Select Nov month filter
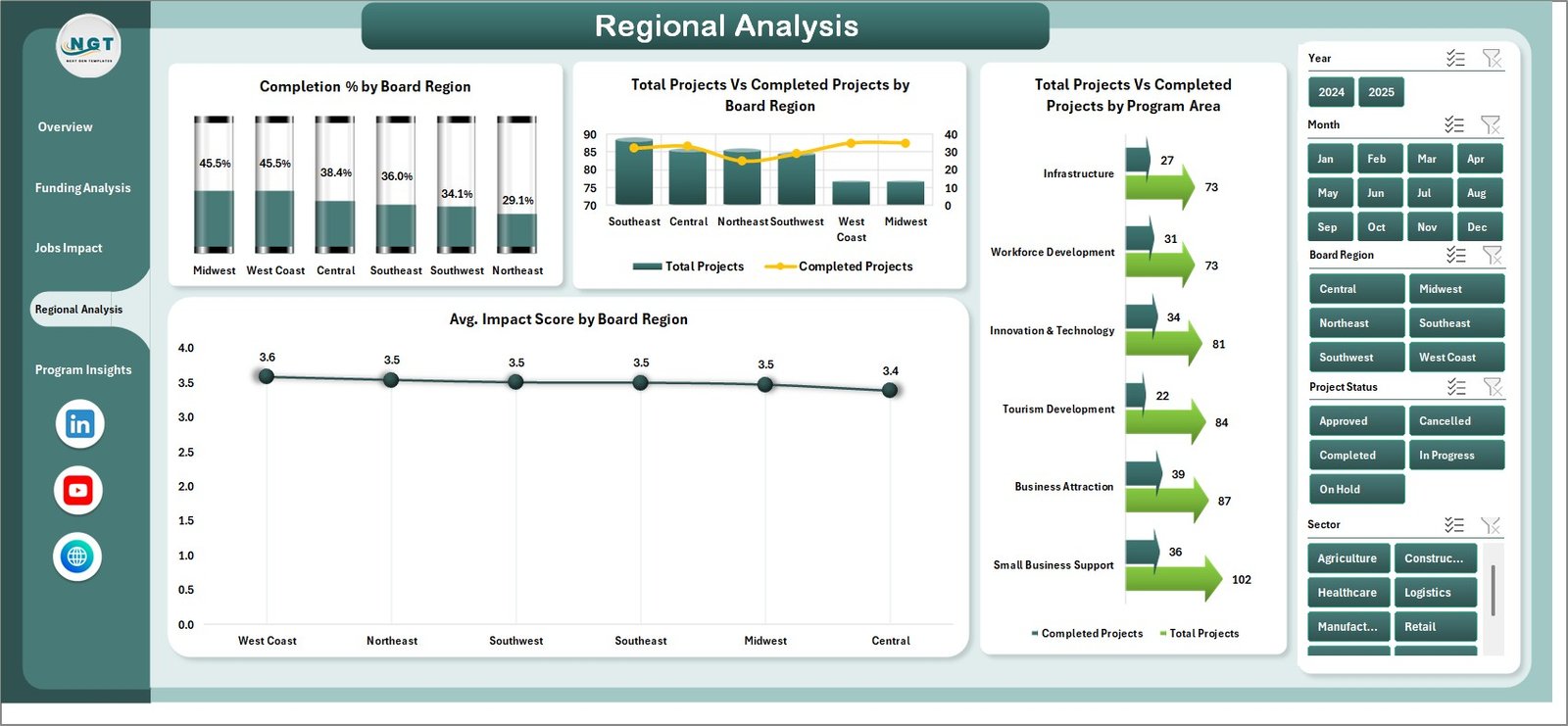The width and height of the screenshot is (1568, 726). [1431, 227]
